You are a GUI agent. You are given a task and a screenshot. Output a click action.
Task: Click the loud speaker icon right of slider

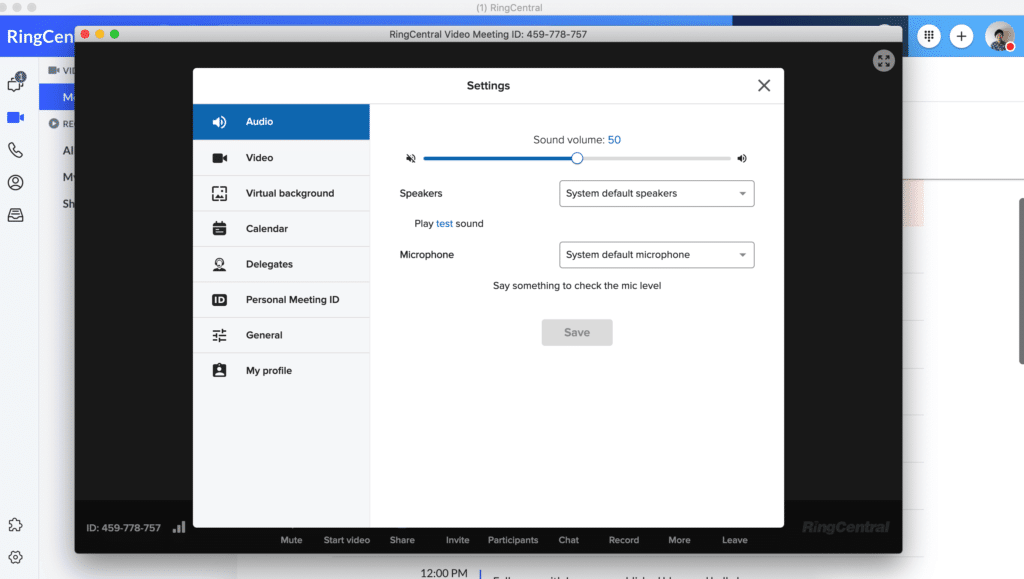[742, 158]
